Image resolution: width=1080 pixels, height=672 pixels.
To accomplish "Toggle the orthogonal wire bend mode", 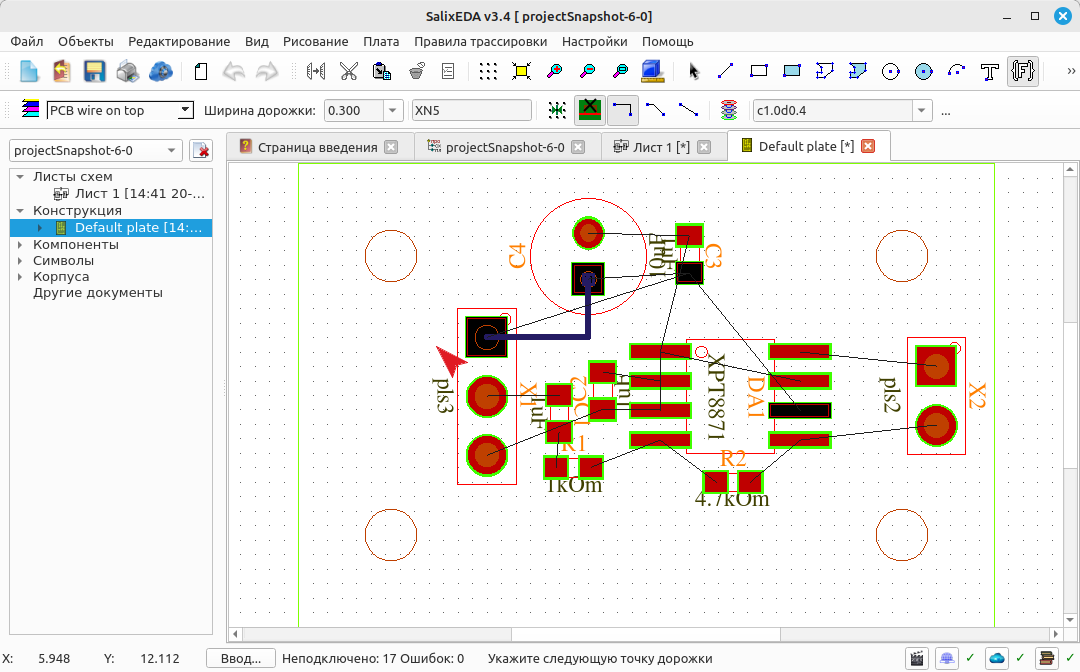I will pos(623,110).
